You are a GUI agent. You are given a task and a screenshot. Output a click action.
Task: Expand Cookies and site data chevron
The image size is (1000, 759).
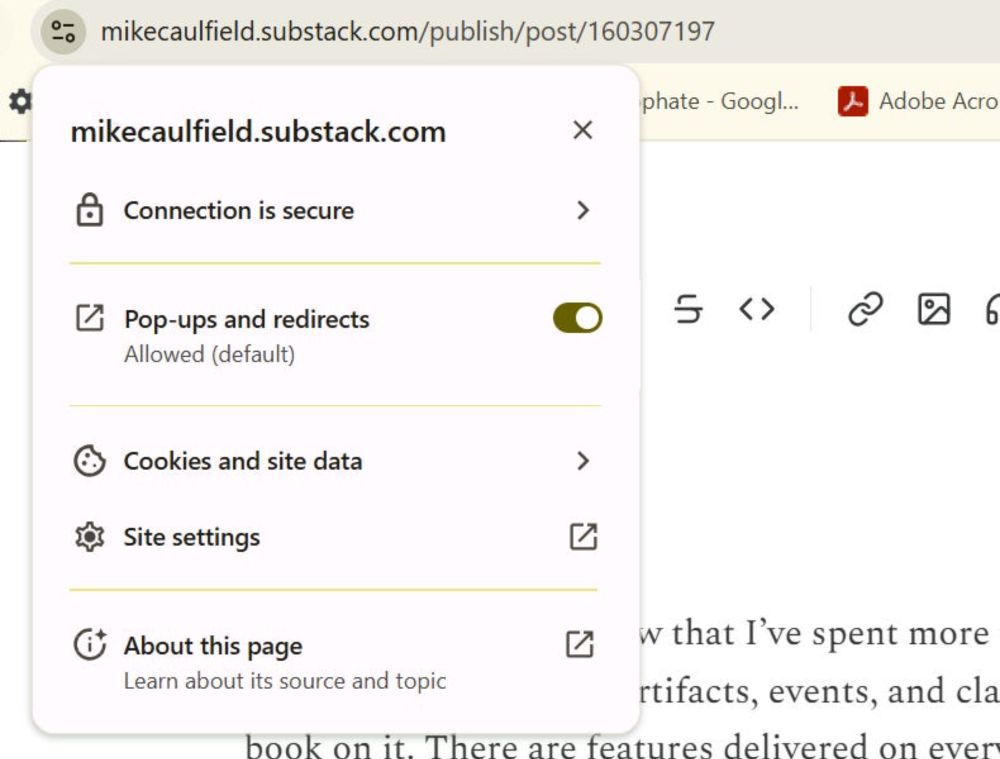(583, 461)
